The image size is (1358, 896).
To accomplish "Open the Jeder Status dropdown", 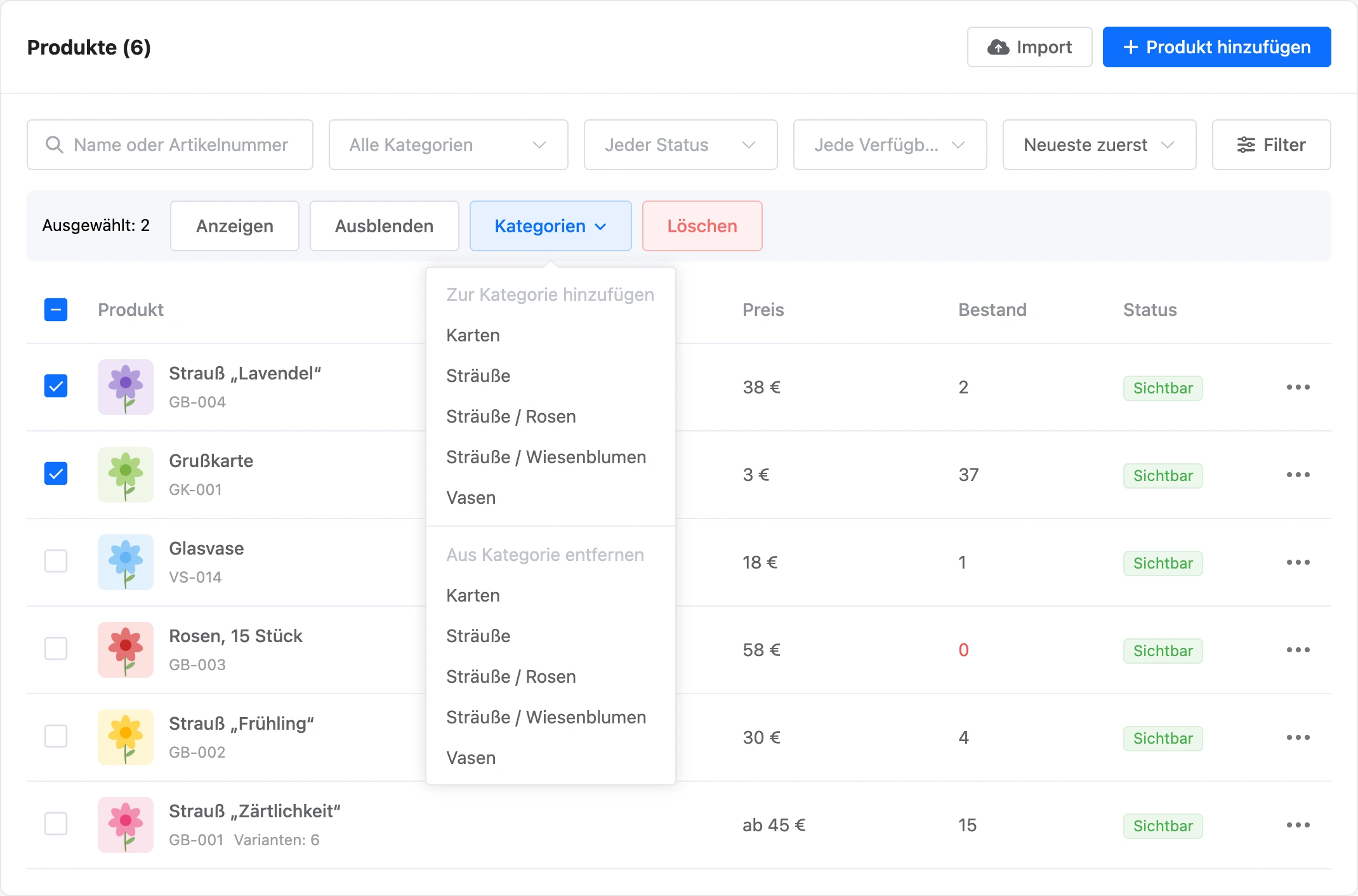I will coord(681,145).
